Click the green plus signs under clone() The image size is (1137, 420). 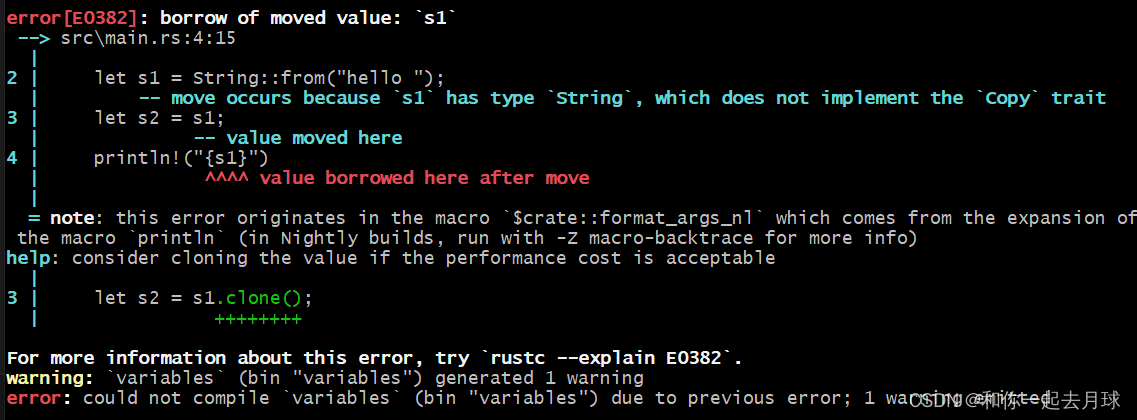pos(258,318)
